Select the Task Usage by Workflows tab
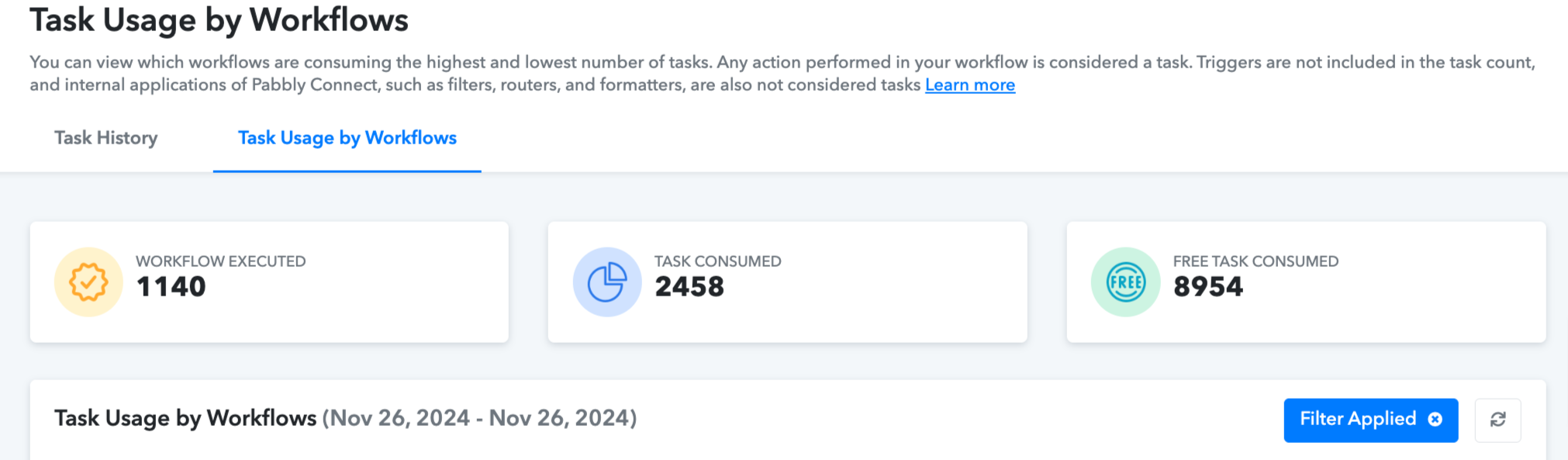Screen dimensions: 1568x460 pos(347,138)
